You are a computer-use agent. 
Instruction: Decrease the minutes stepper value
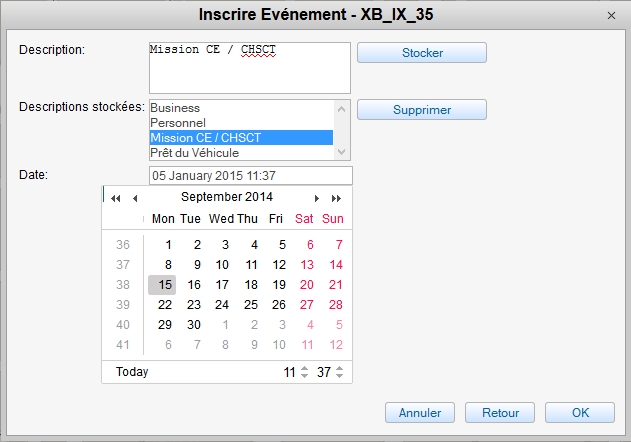339,377
